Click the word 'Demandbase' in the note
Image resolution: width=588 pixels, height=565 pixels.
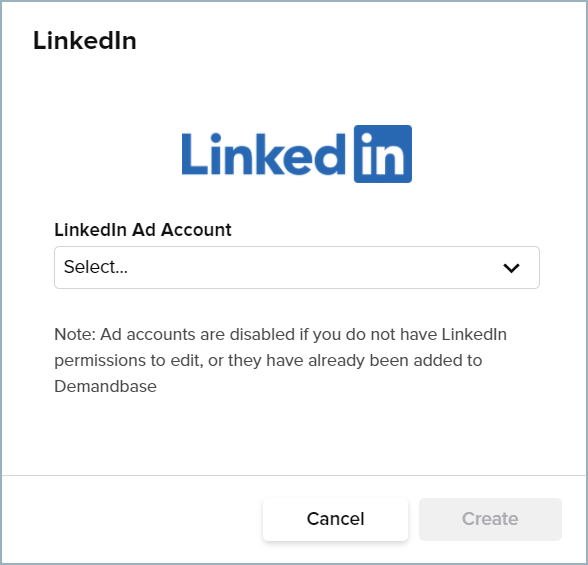[x=105, y=386]
